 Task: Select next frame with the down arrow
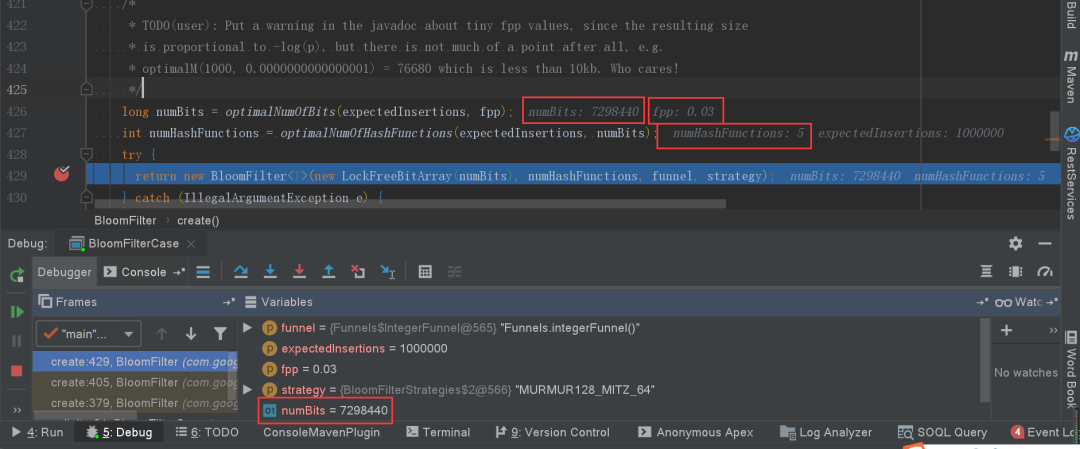191,334
